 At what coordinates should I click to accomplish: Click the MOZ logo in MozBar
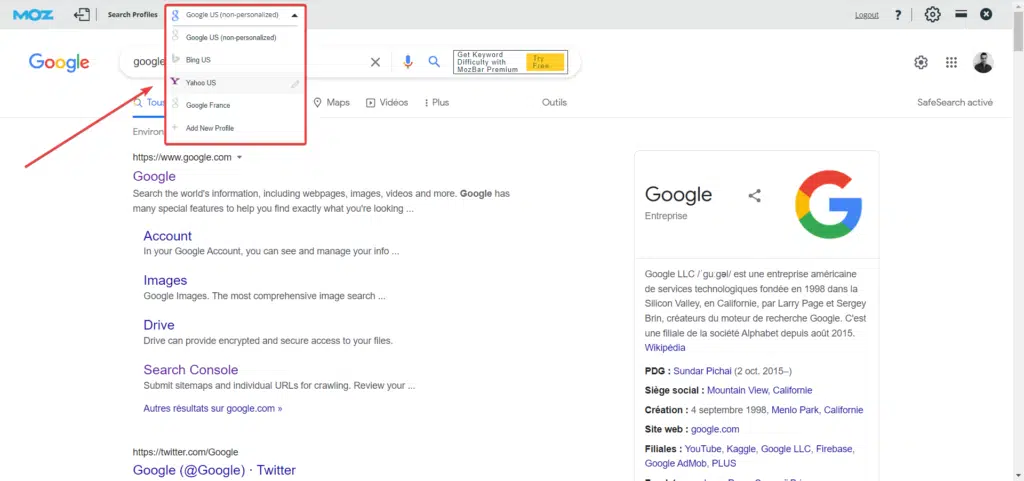point(33,14)
